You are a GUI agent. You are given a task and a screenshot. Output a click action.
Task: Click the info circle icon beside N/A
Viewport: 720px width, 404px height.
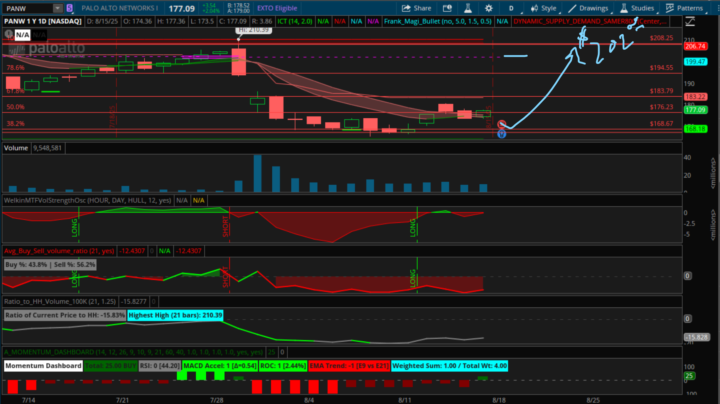coord(8,34)
